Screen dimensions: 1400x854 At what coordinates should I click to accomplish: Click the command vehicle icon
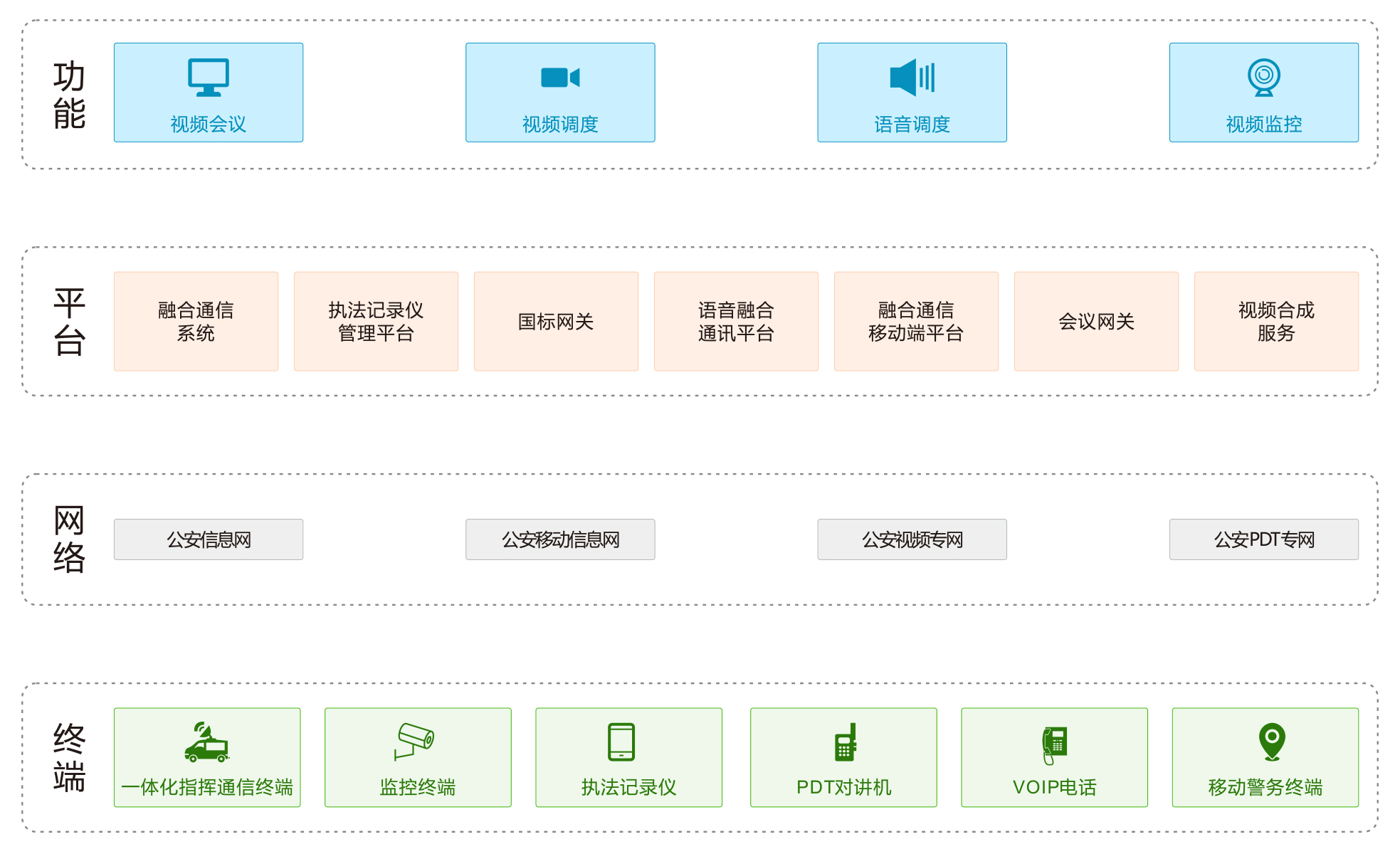click(x=206, y=743)
